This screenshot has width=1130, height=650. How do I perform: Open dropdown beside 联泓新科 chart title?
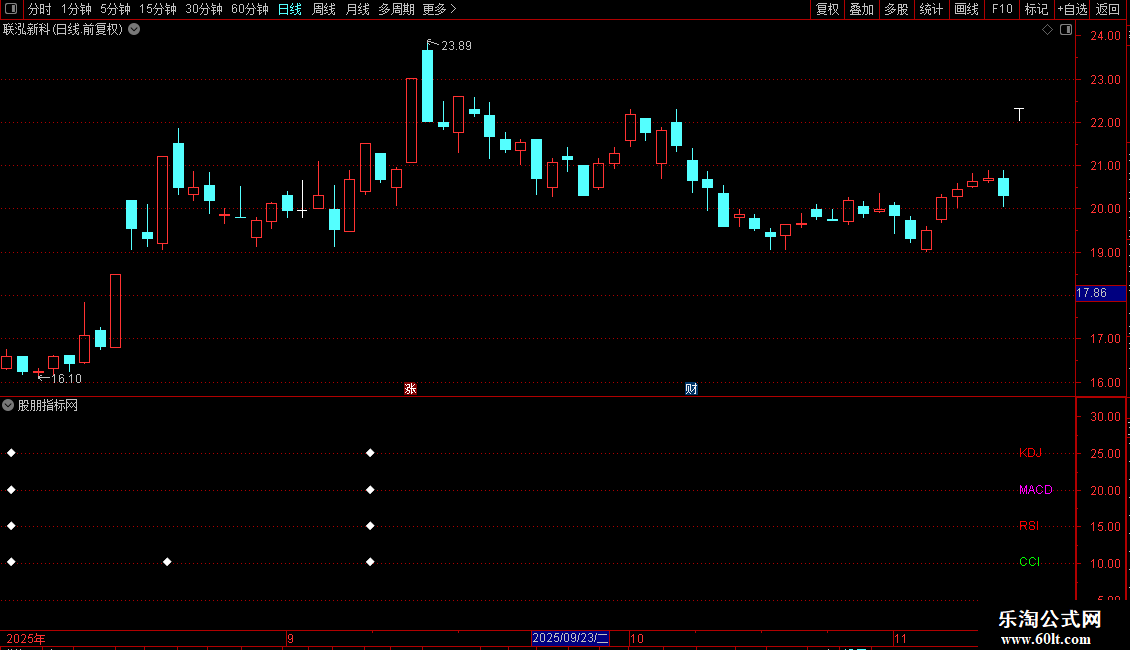pos(134,30)
